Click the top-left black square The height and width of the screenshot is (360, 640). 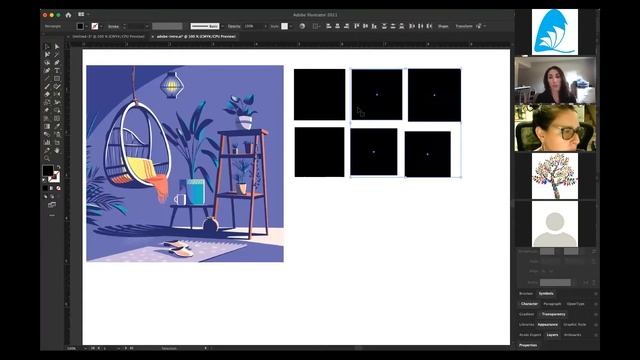319,95
